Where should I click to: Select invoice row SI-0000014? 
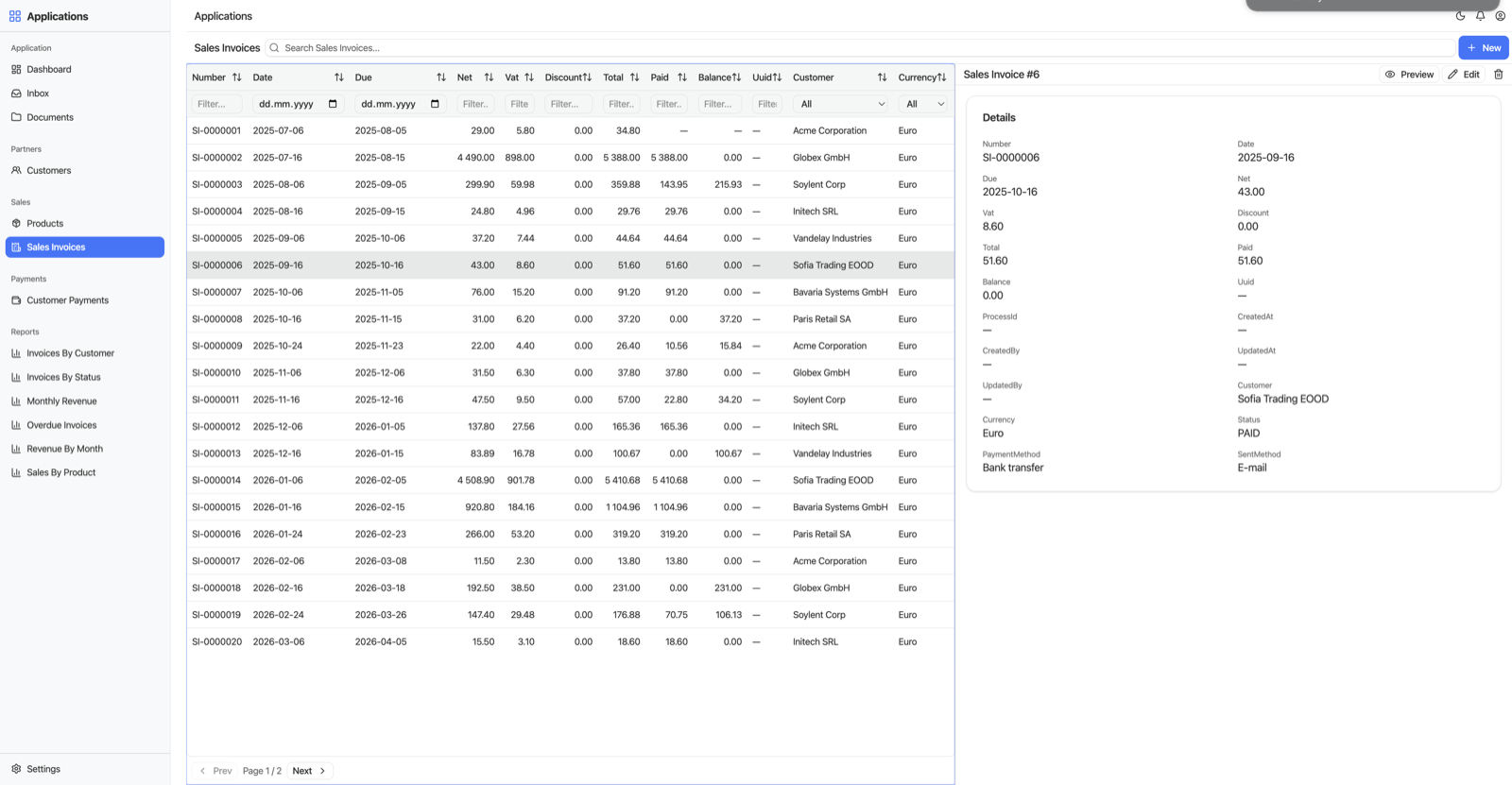(x=570, y=480)
